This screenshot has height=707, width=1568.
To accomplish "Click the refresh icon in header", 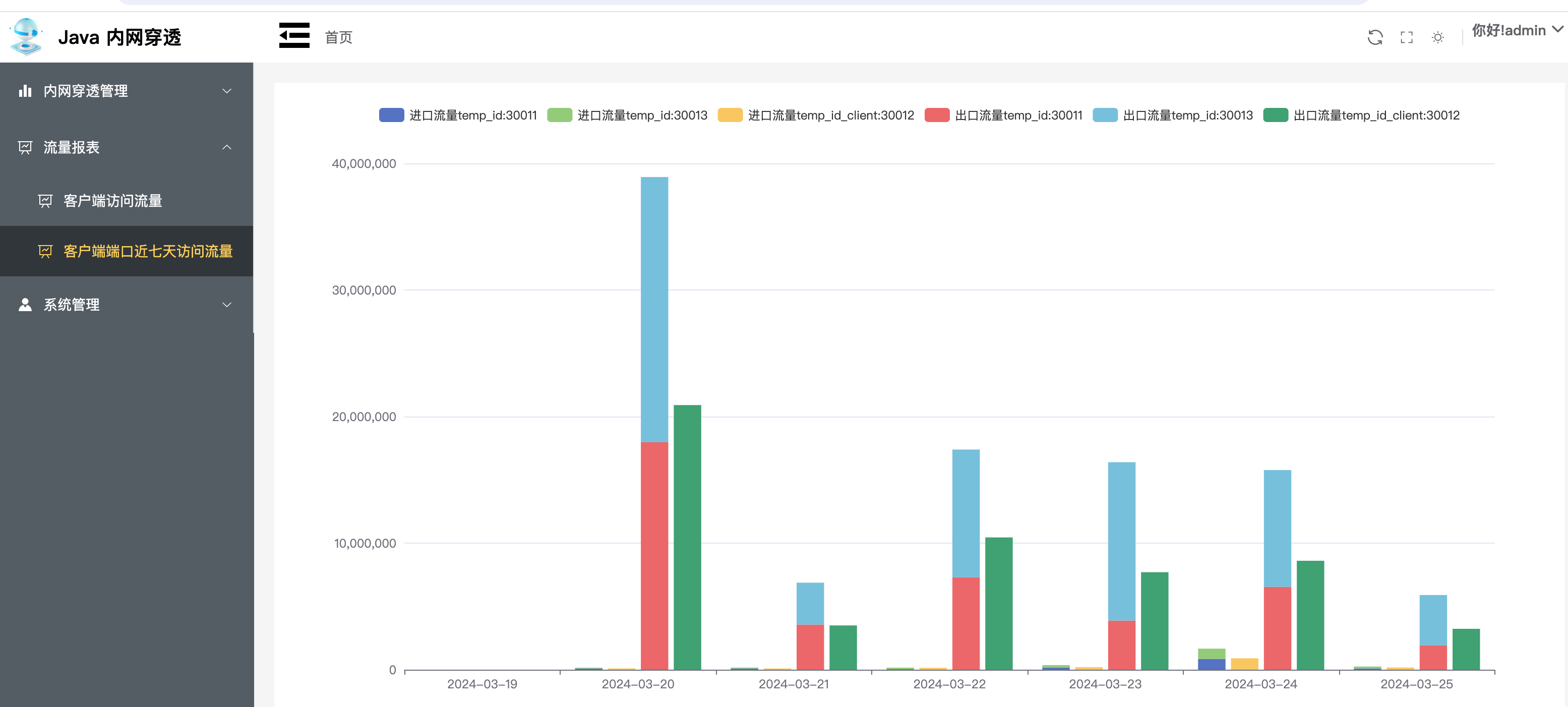I will click(1374, 38).
